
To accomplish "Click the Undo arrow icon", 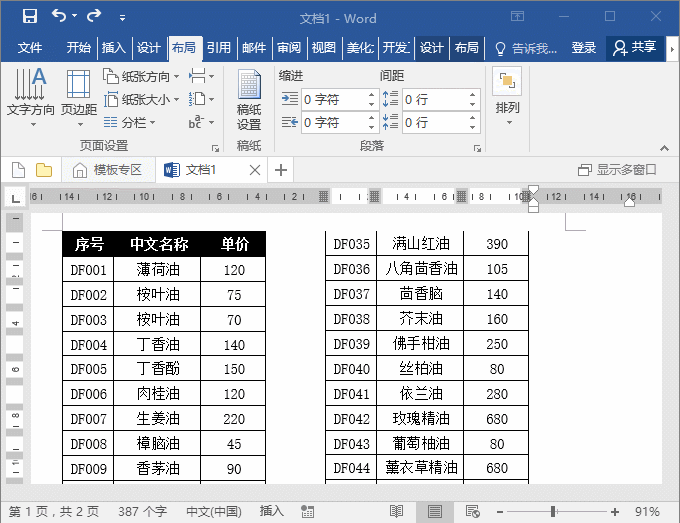I will point(59,16).
